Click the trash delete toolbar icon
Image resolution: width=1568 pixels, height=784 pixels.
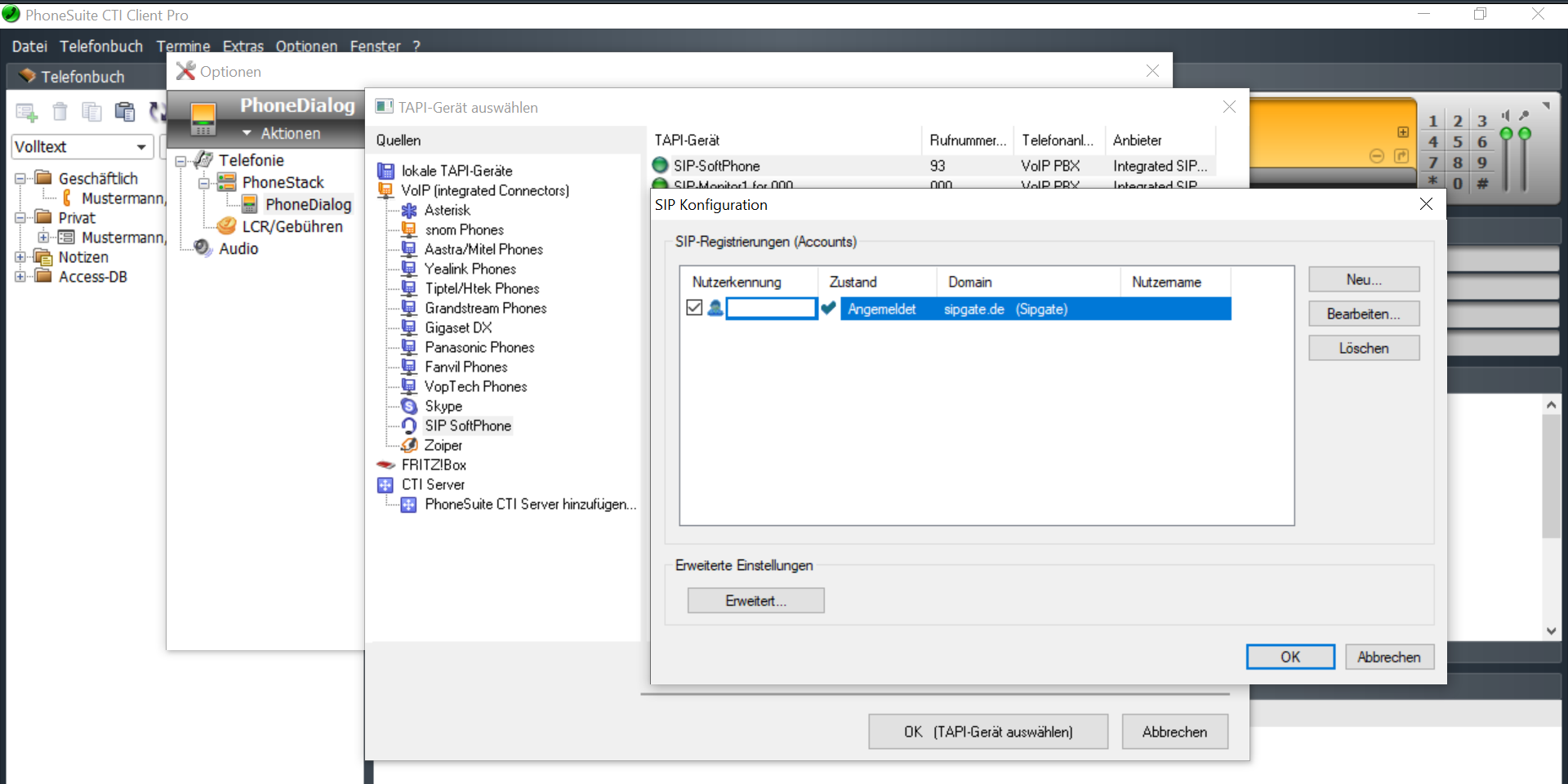pyautogui.click(x=60, y=112)
